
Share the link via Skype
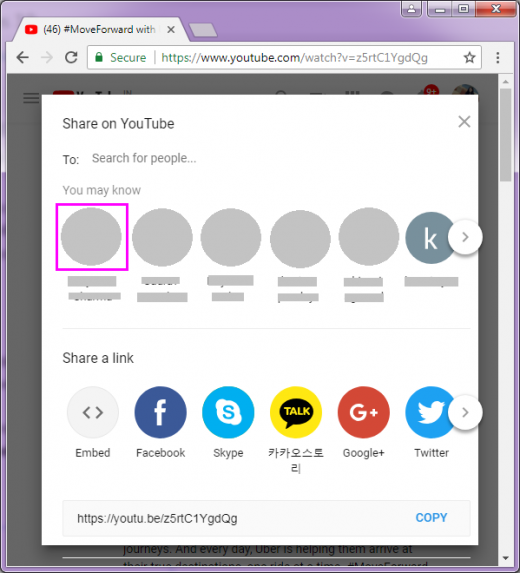point(228,412)
